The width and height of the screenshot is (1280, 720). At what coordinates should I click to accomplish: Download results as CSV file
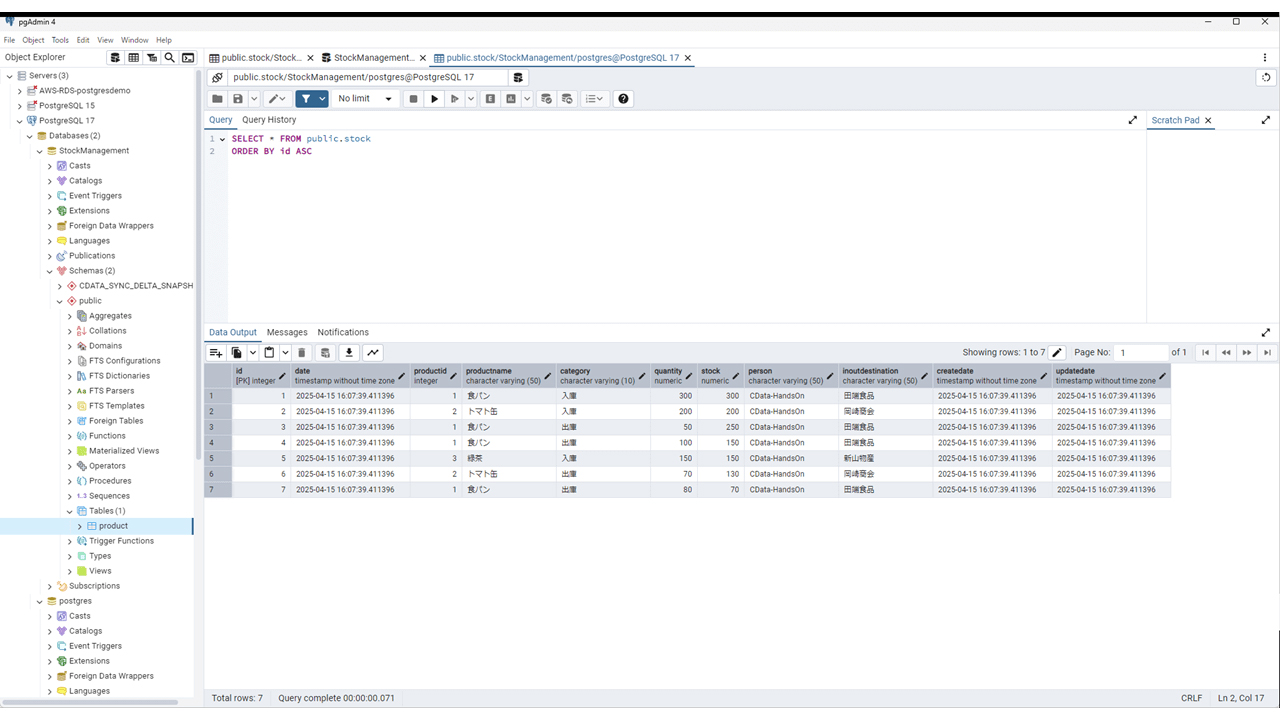(349, 353)
